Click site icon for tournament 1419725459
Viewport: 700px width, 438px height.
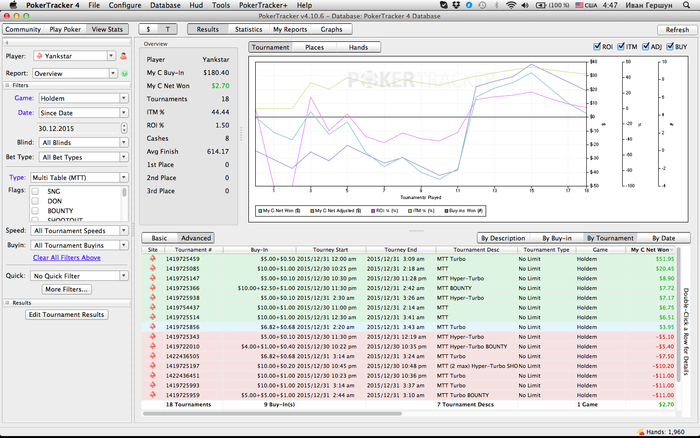pos(152,258)
